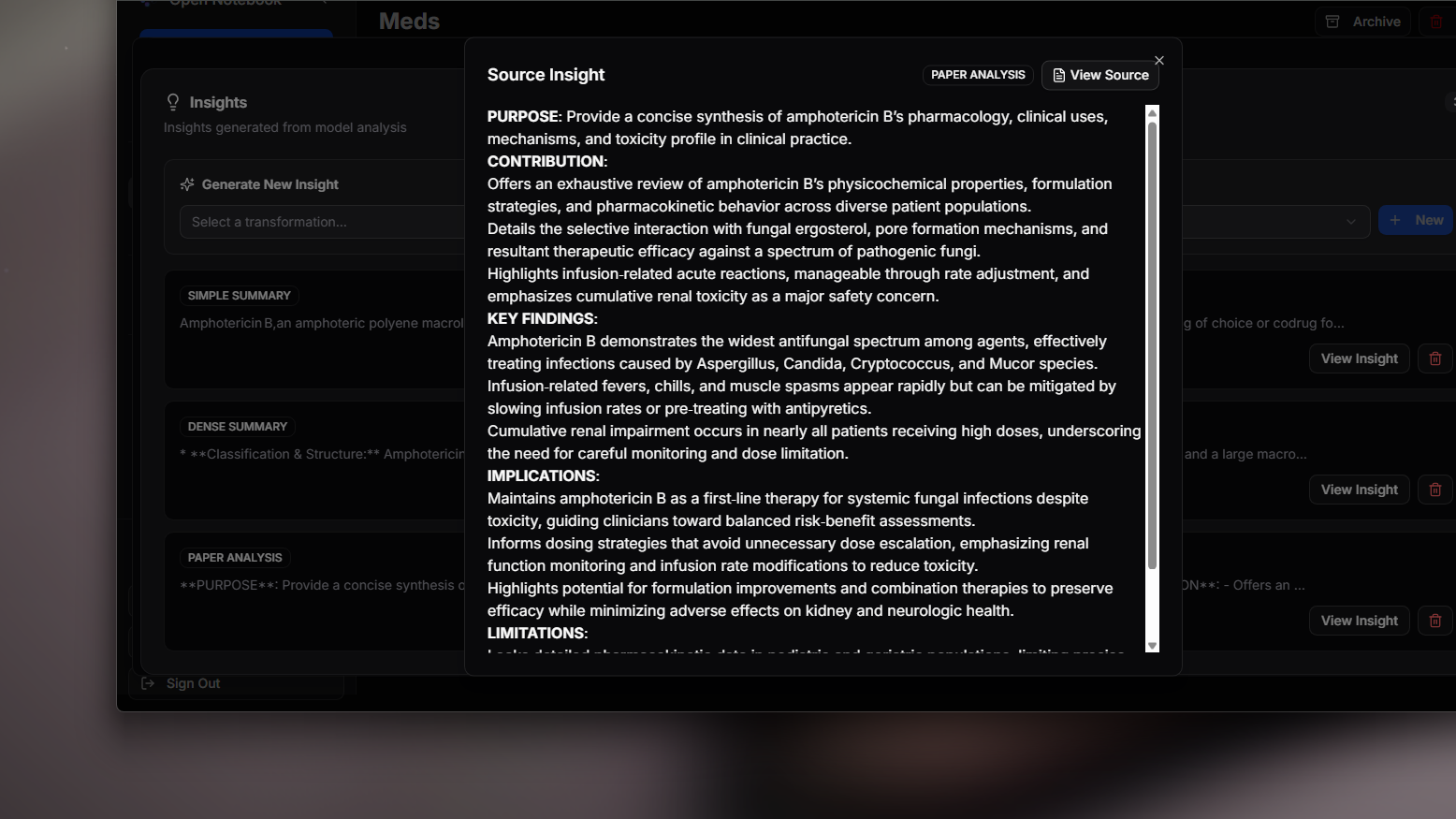Click the PAPER ANALYSIS tag in insights list

coord(235,558)
